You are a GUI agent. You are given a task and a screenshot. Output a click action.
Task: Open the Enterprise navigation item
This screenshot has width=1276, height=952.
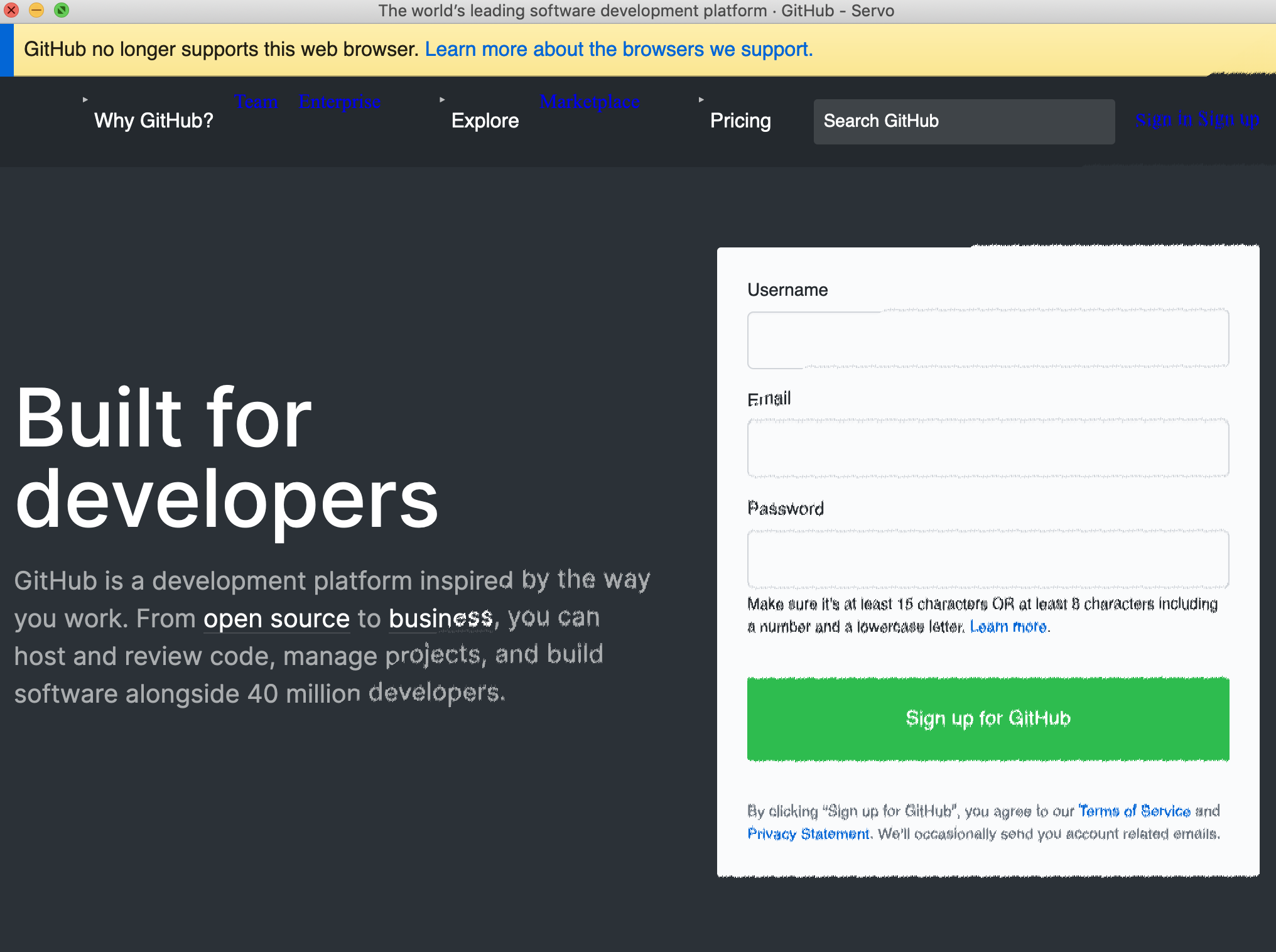pyautogui.click(x=340, y=101)
